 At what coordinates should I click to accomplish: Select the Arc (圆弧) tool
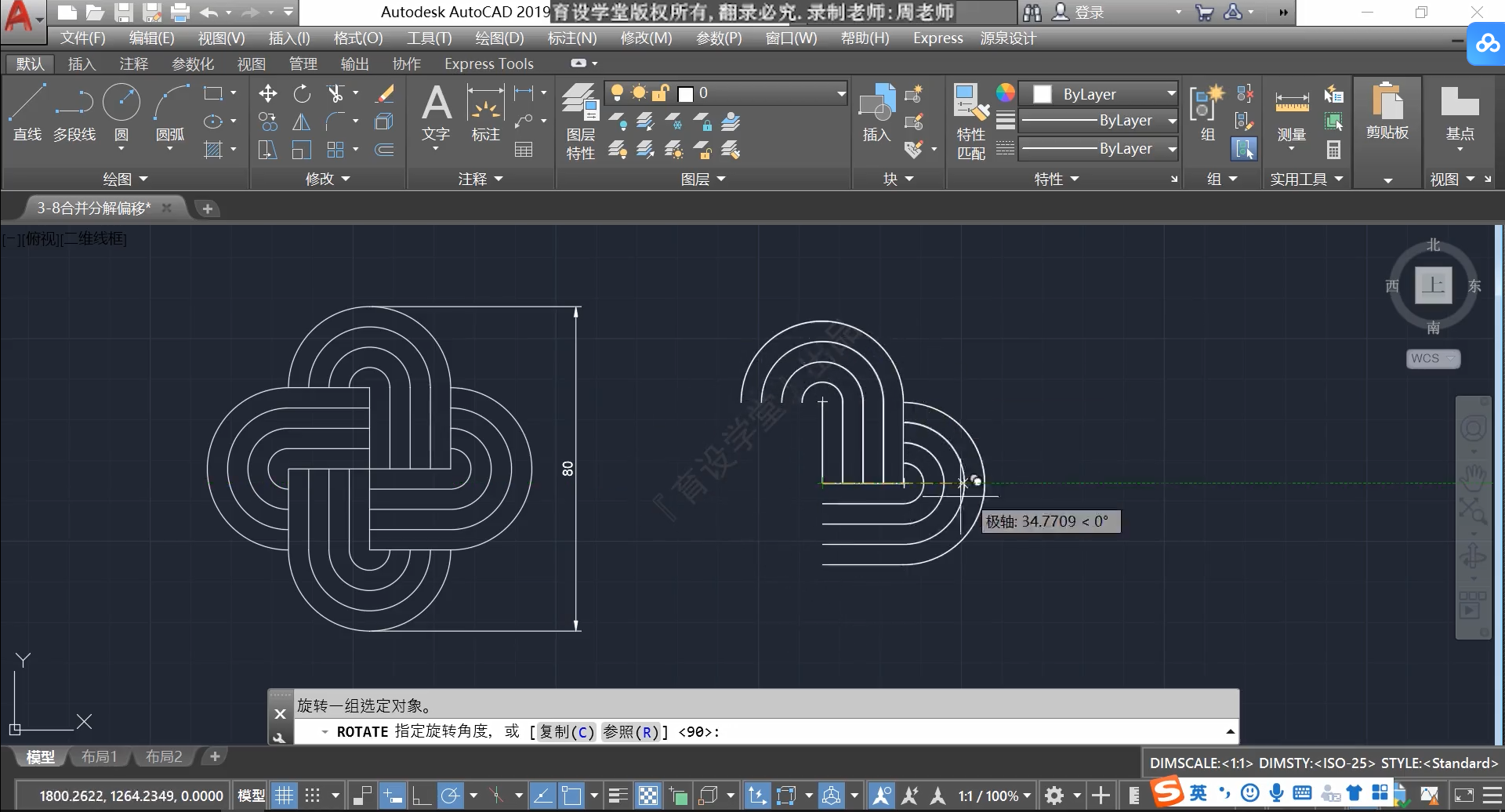click(171, 112)
